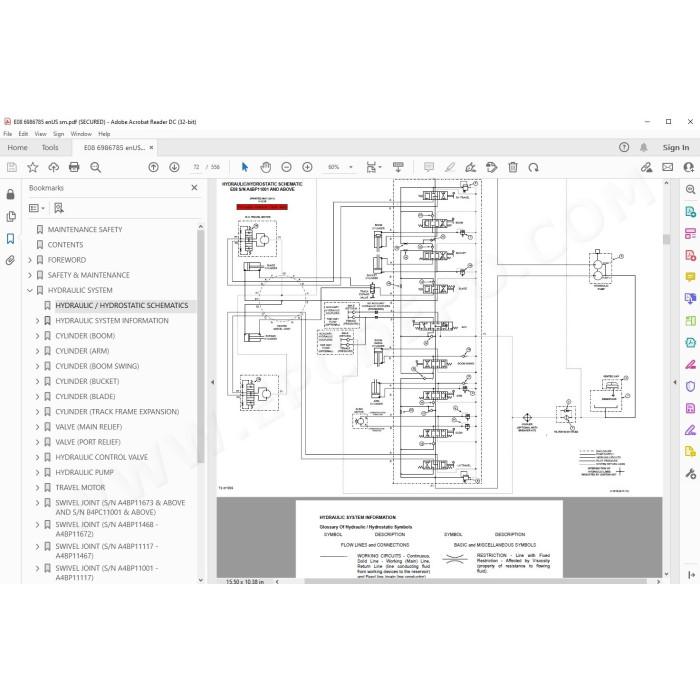Close the E08 6986785 document tab
The height and width of the screenshot is (700, 700).
[x=151, y=147]
